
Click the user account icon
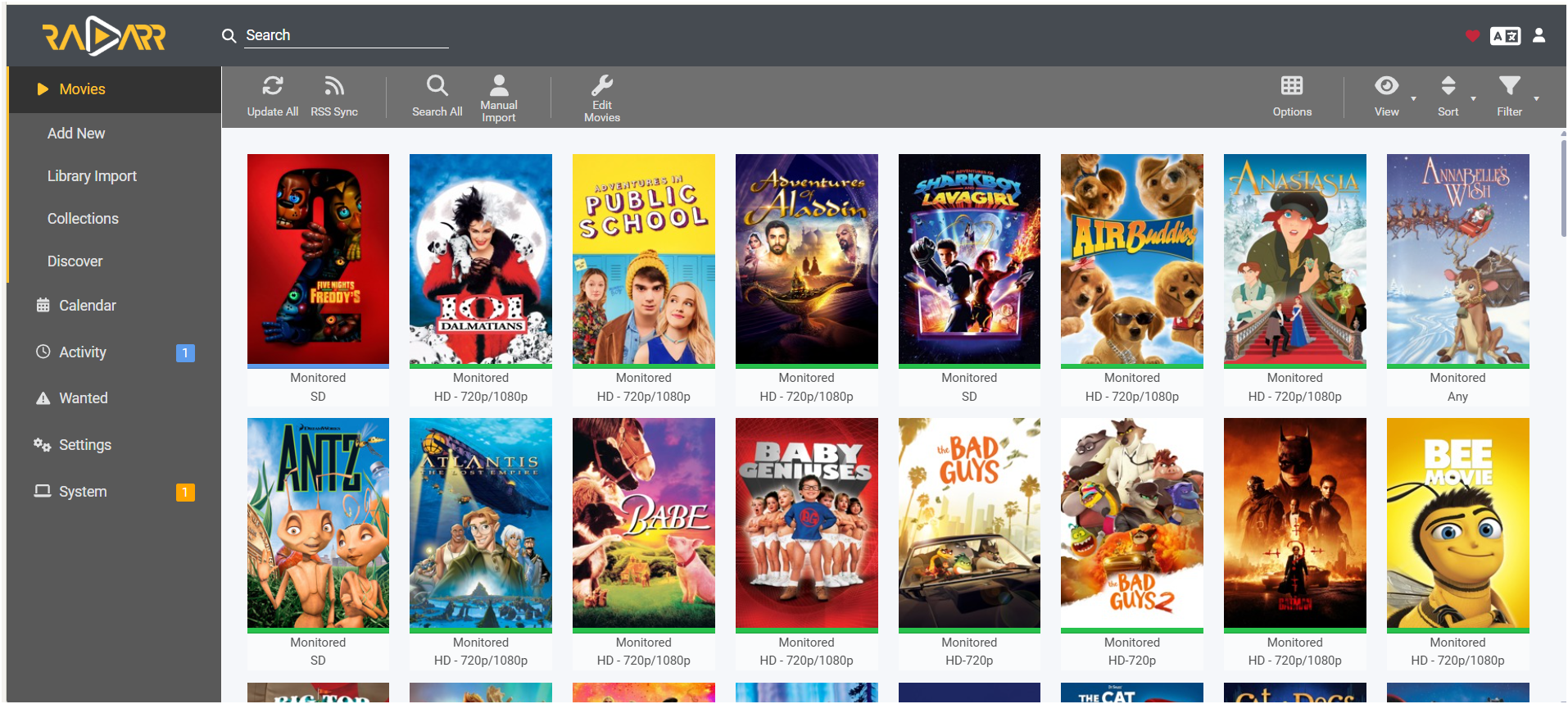1539,35
